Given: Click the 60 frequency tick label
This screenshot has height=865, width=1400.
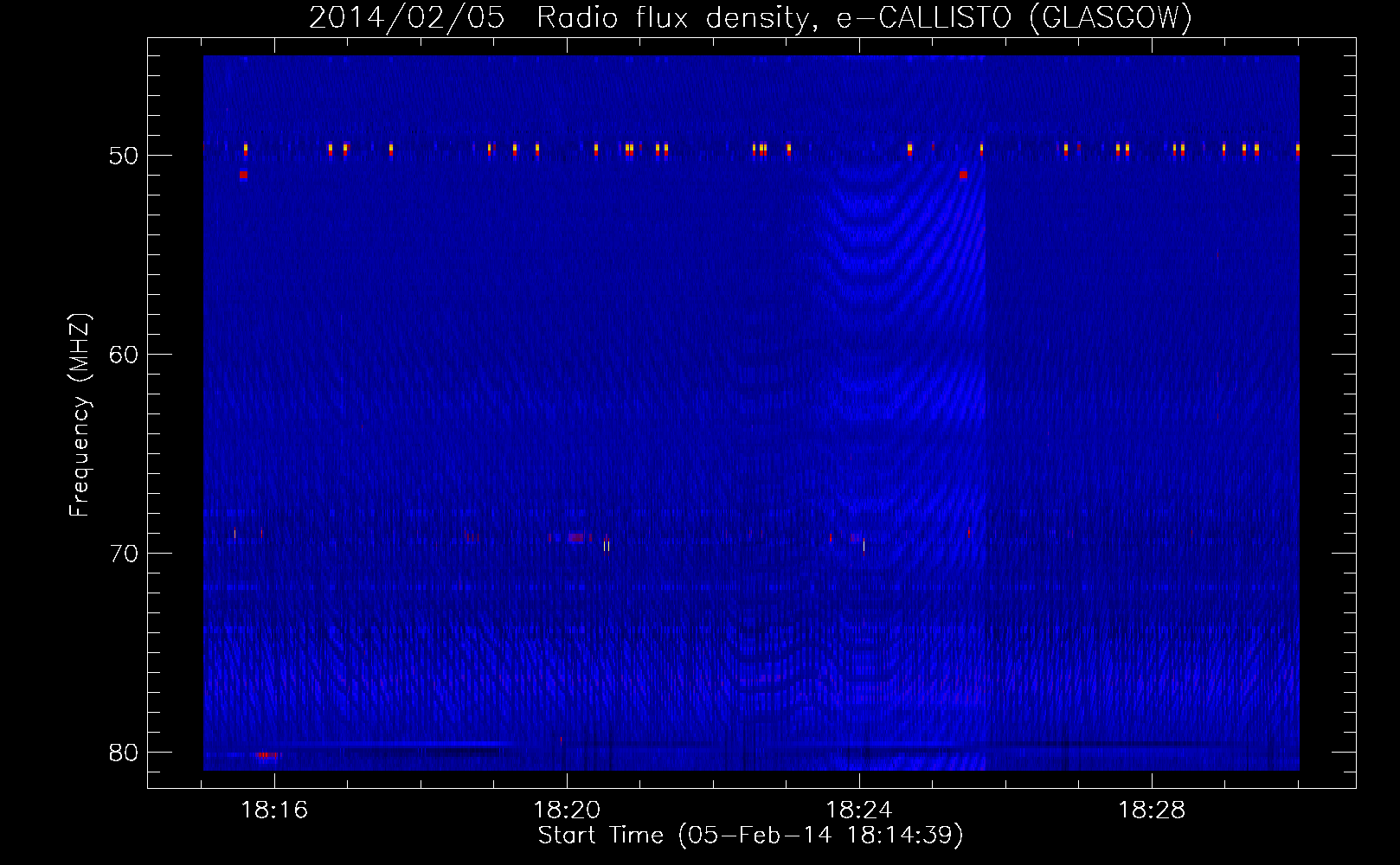Looking at the screenshot, I should pos(124,355).
